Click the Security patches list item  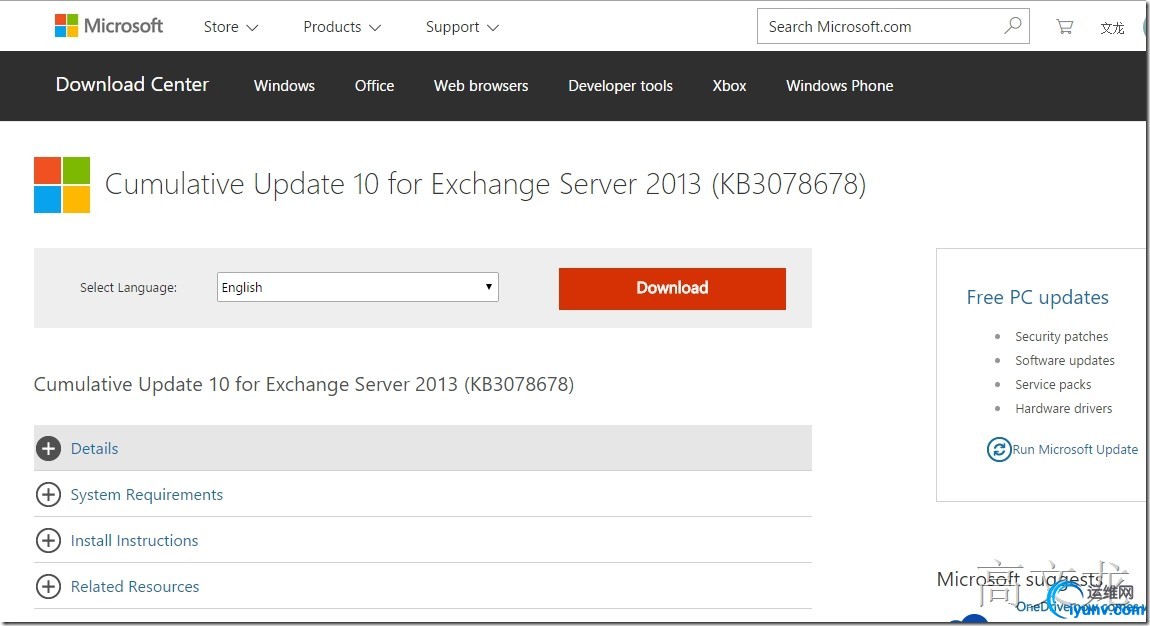coord(1061,336)
